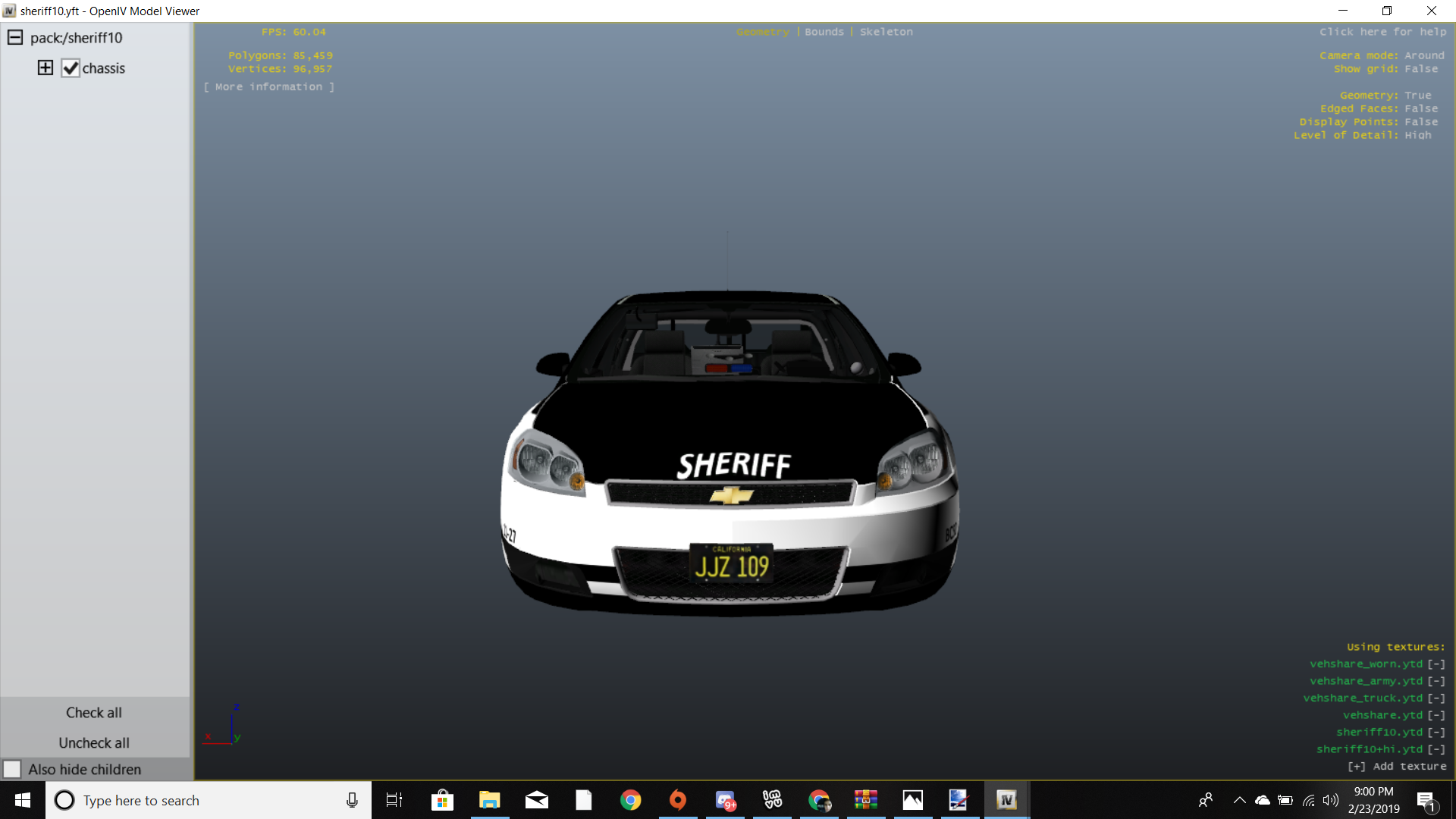Viewport: 1456px width, 819px height.
Task: Open WinRAR from the taskbar
Action: (865, 800)
